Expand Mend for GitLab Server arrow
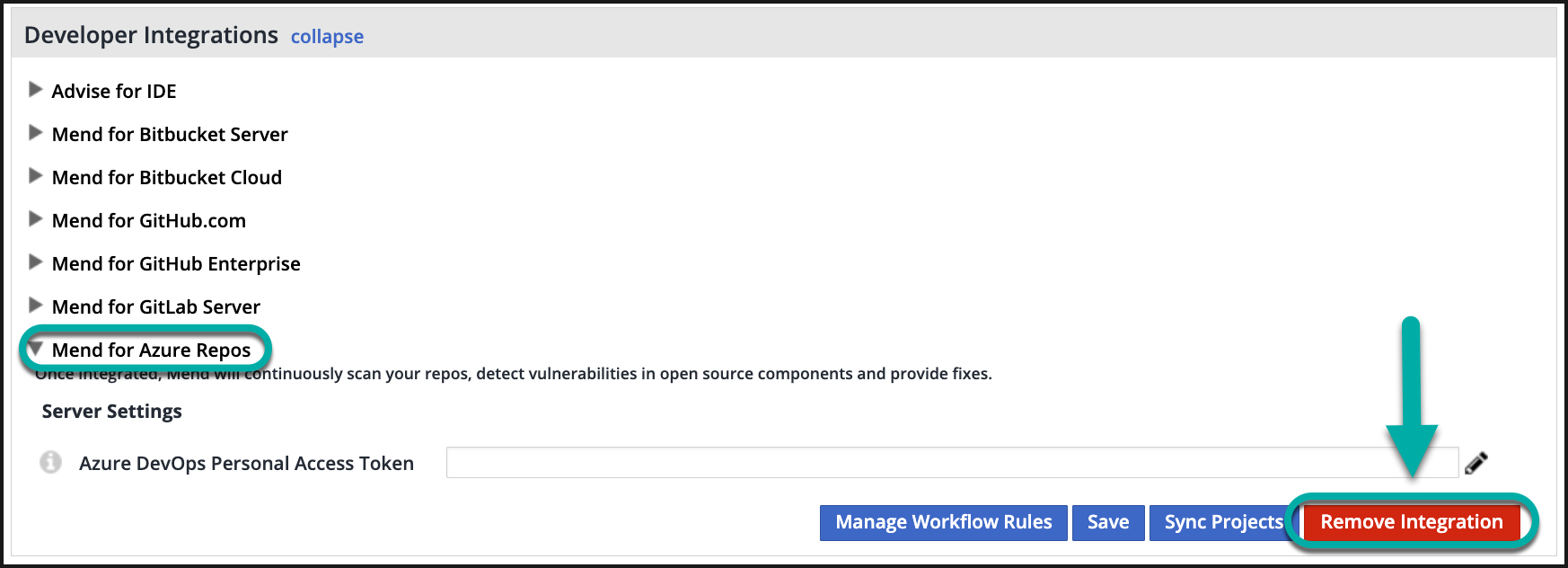 click(x=36, y=306)
